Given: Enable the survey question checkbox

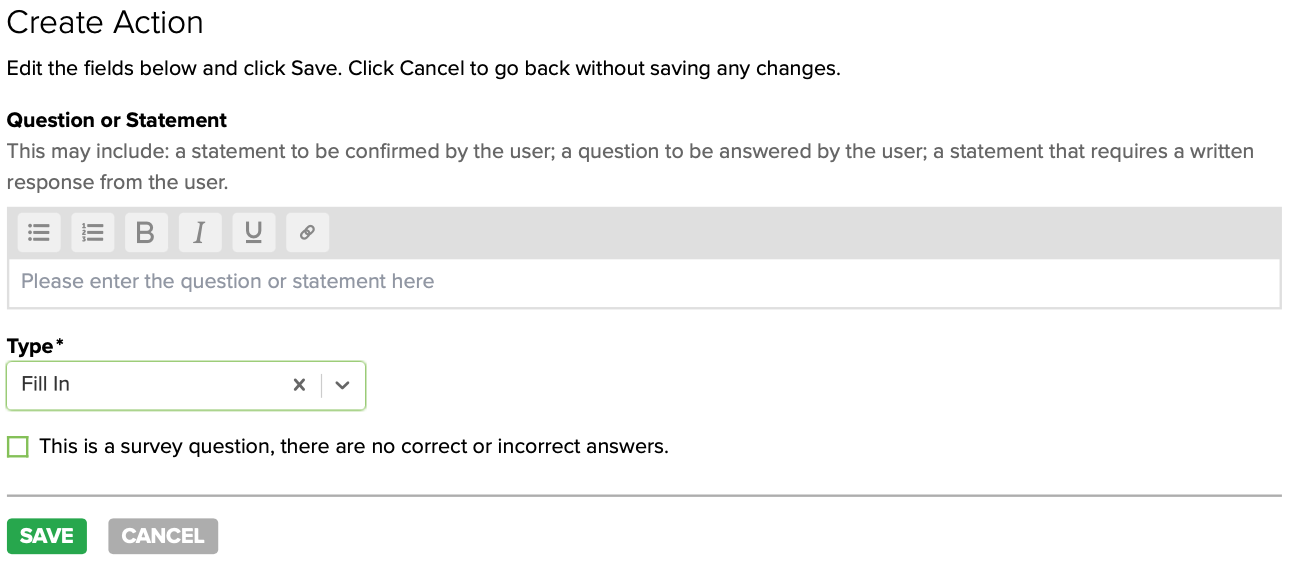Looking at the screenshot, I should pyautogui.click(x=18, y=447).
